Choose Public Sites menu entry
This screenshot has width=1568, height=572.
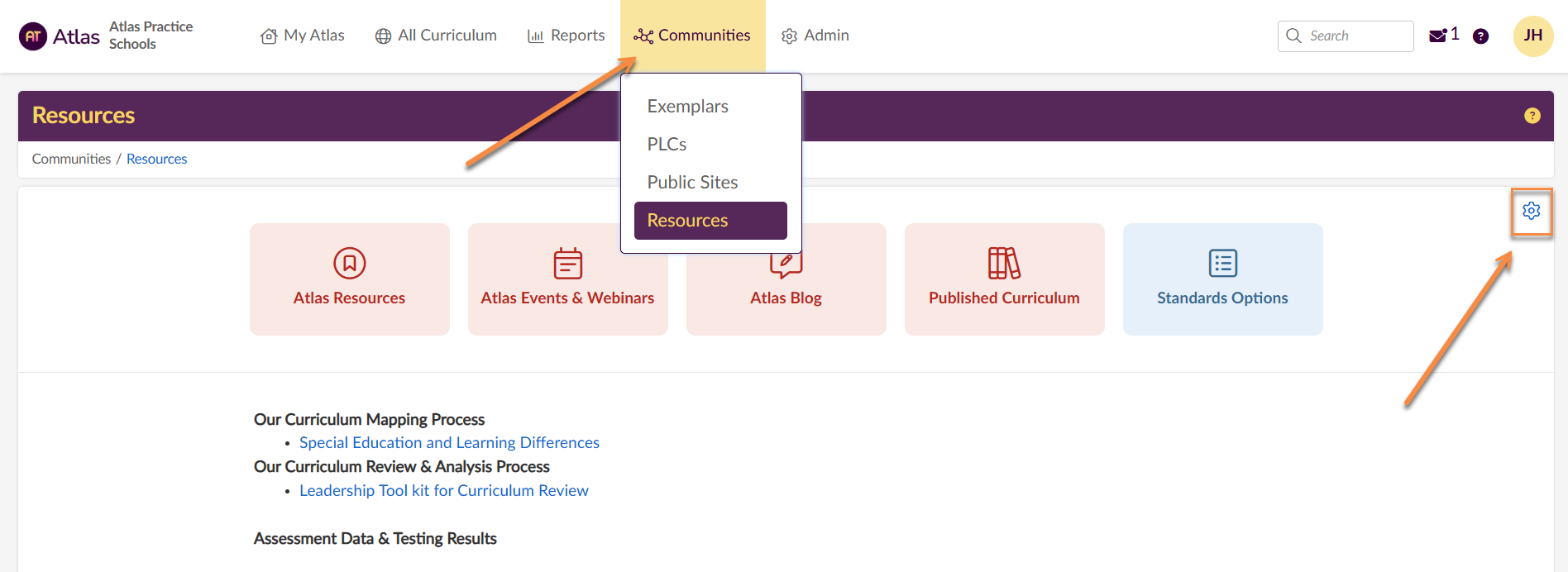[692, 183]
